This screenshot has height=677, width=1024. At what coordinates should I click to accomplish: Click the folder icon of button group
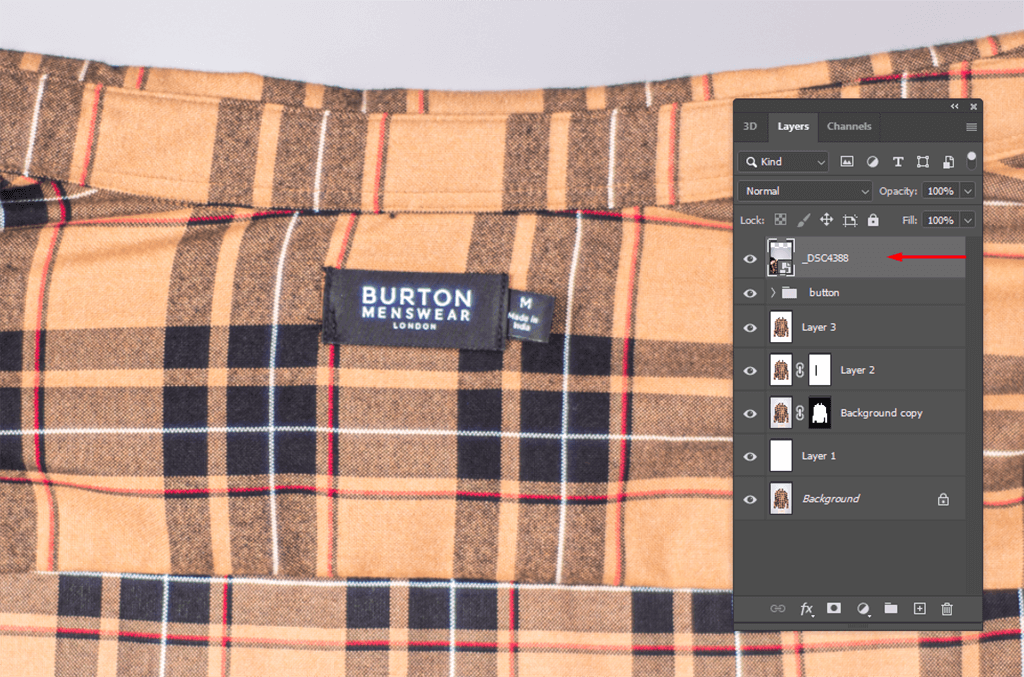[x=790, y=292]
